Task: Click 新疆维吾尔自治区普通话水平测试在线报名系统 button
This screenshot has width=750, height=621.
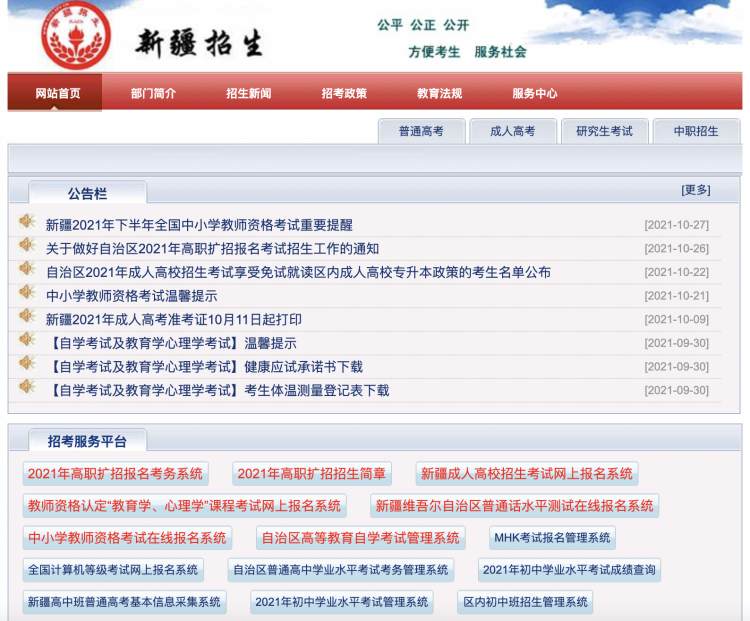Action: point(514,506)
